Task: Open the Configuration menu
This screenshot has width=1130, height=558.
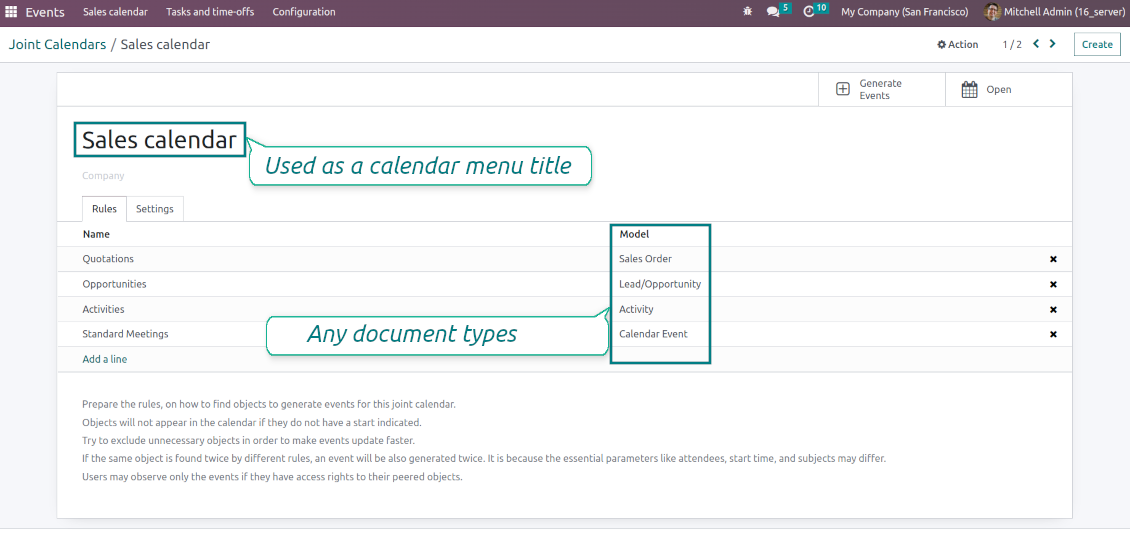Action: click(x=304, y=12)
